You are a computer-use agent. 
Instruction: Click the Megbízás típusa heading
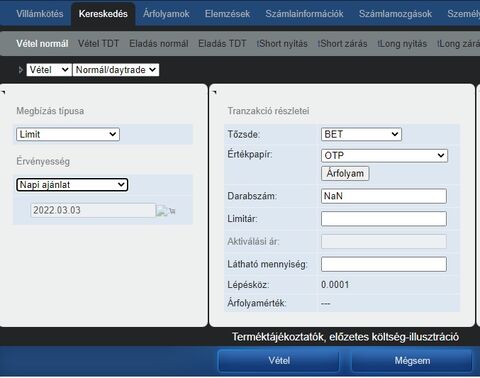point(50,111)
